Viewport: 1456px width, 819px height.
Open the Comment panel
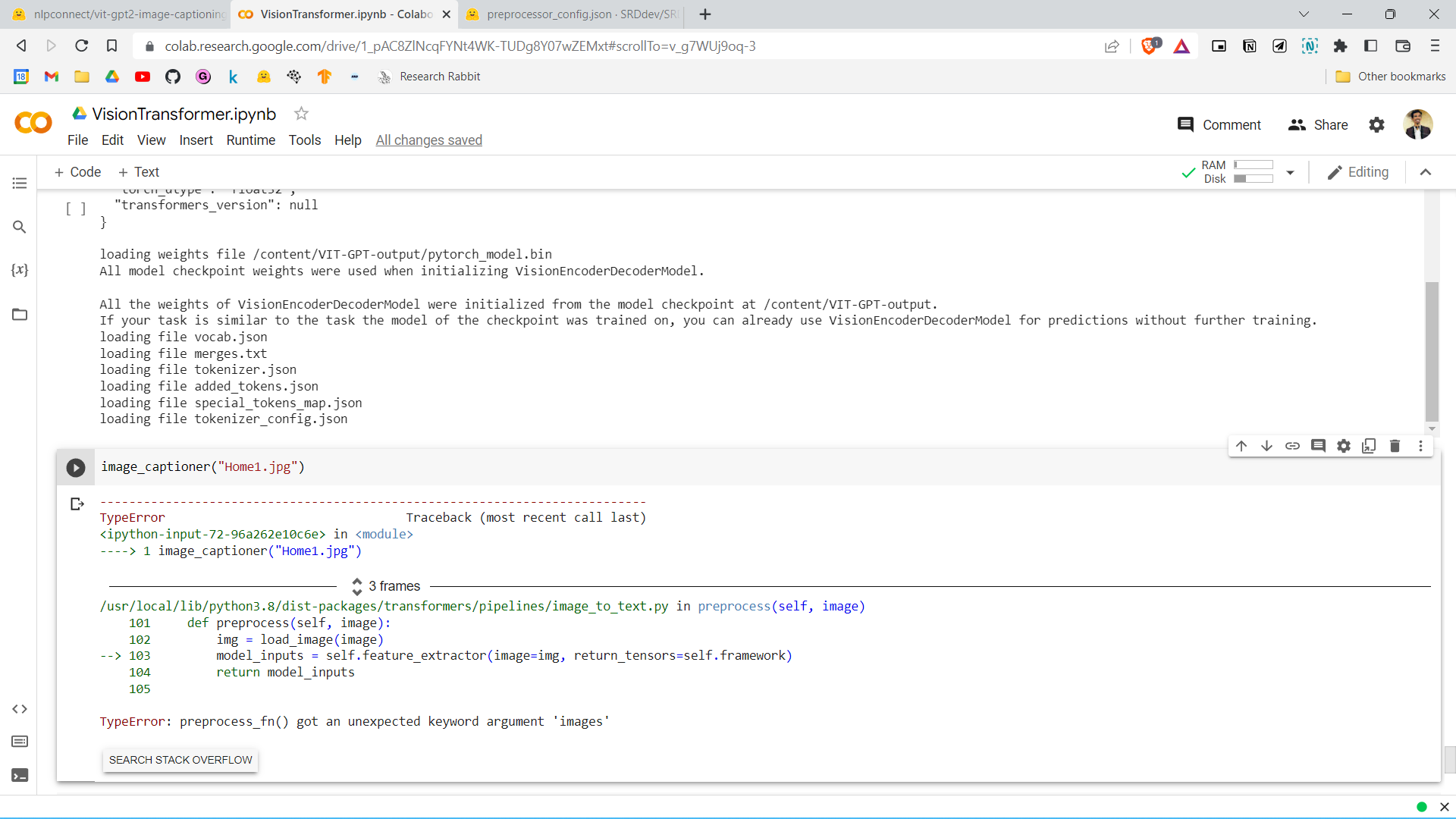1219,125
